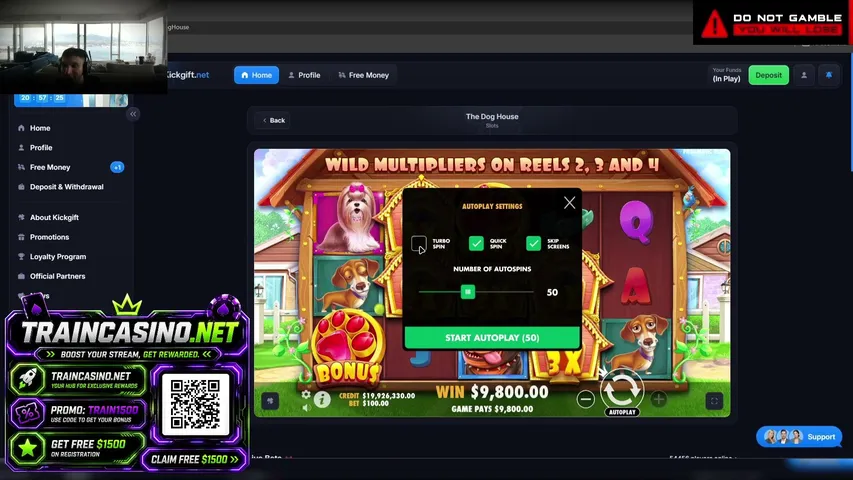This screenshot has width=853, height=480.
Task: Uncheck the Quick Spin checkbox
Action: click(x=476, y=243)
